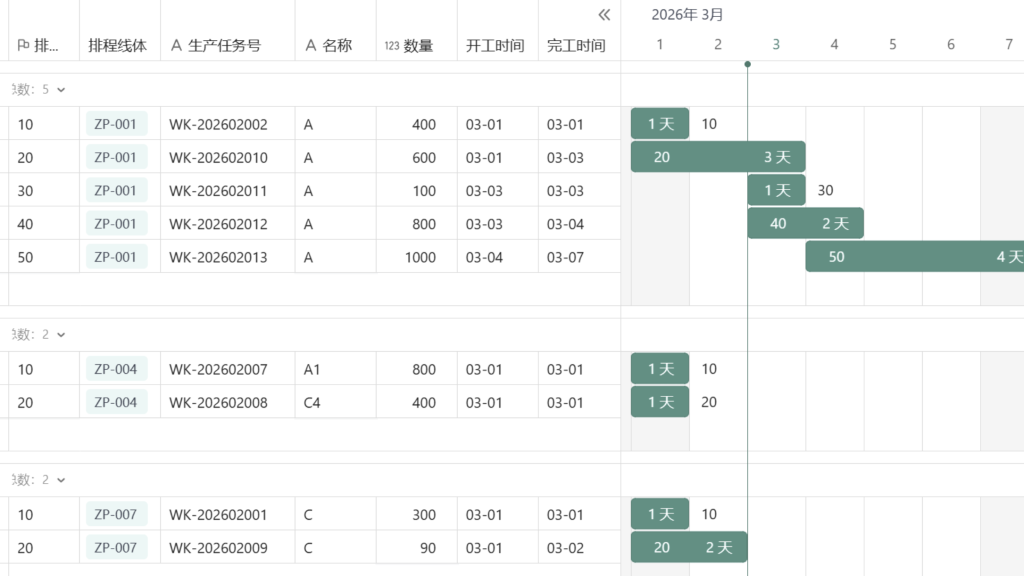The height and width of the screenshot is (576, 1024).
Task: Select the 4天 Gantt bar labeled 50
Action: coord(914,257)
